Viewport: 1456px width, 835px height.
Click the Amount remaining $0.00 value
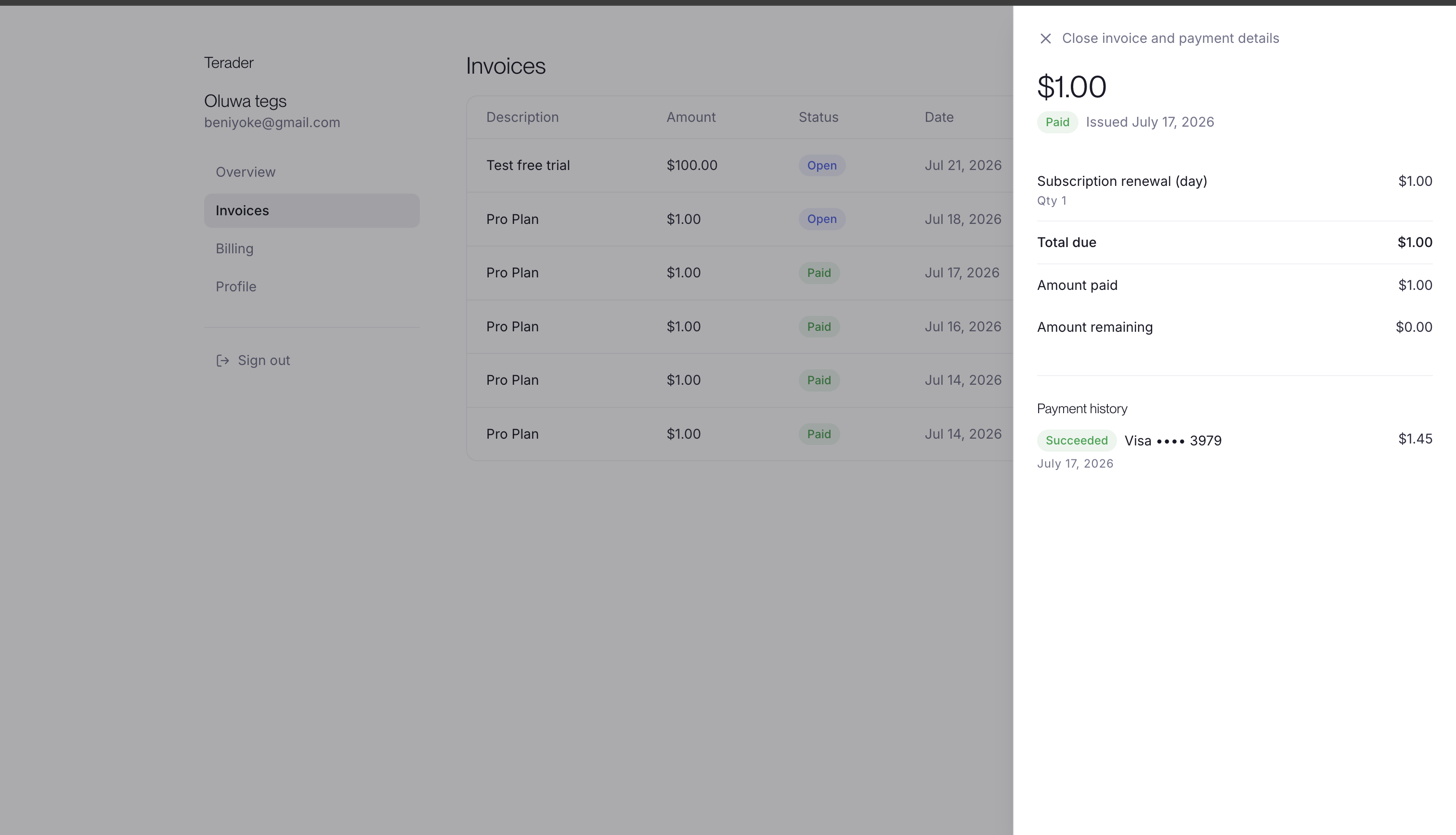[x=1414, y=327]
